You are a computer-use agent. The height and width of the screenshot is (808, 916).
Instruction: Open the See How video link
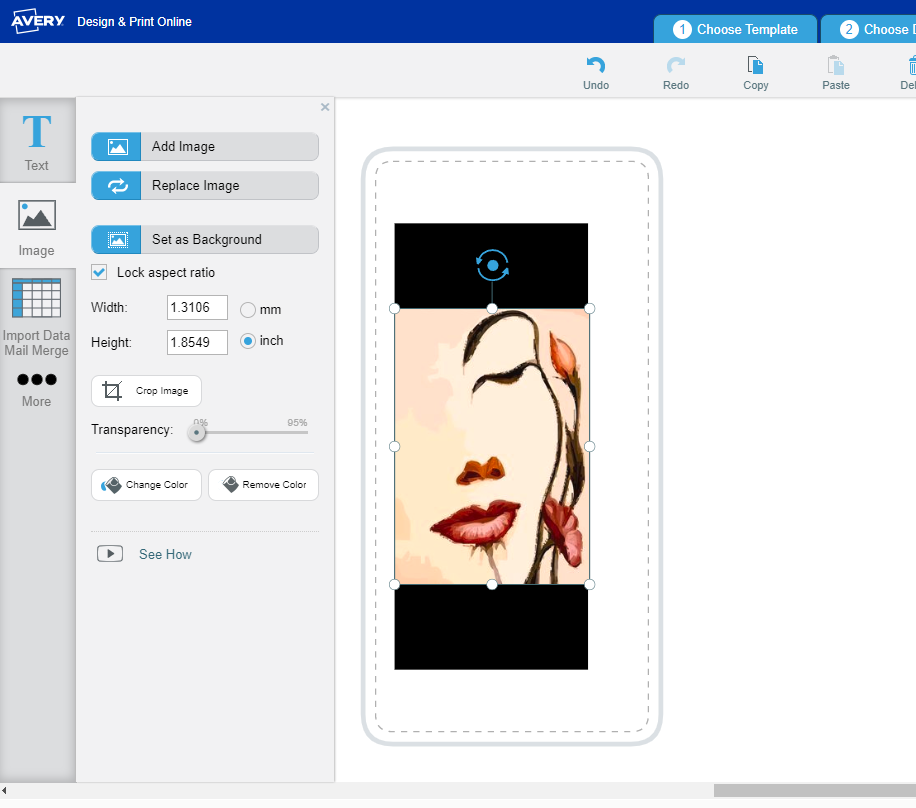[x=165, y=554]
